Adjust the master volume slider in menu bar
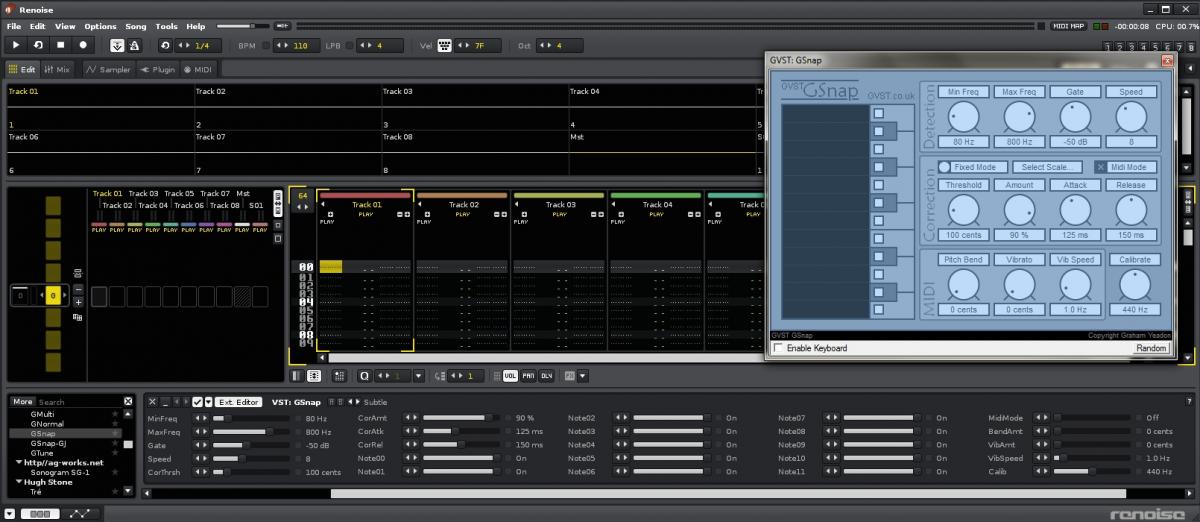The image size is (1200, 522). pyautogui.click(x=241, y=25)
